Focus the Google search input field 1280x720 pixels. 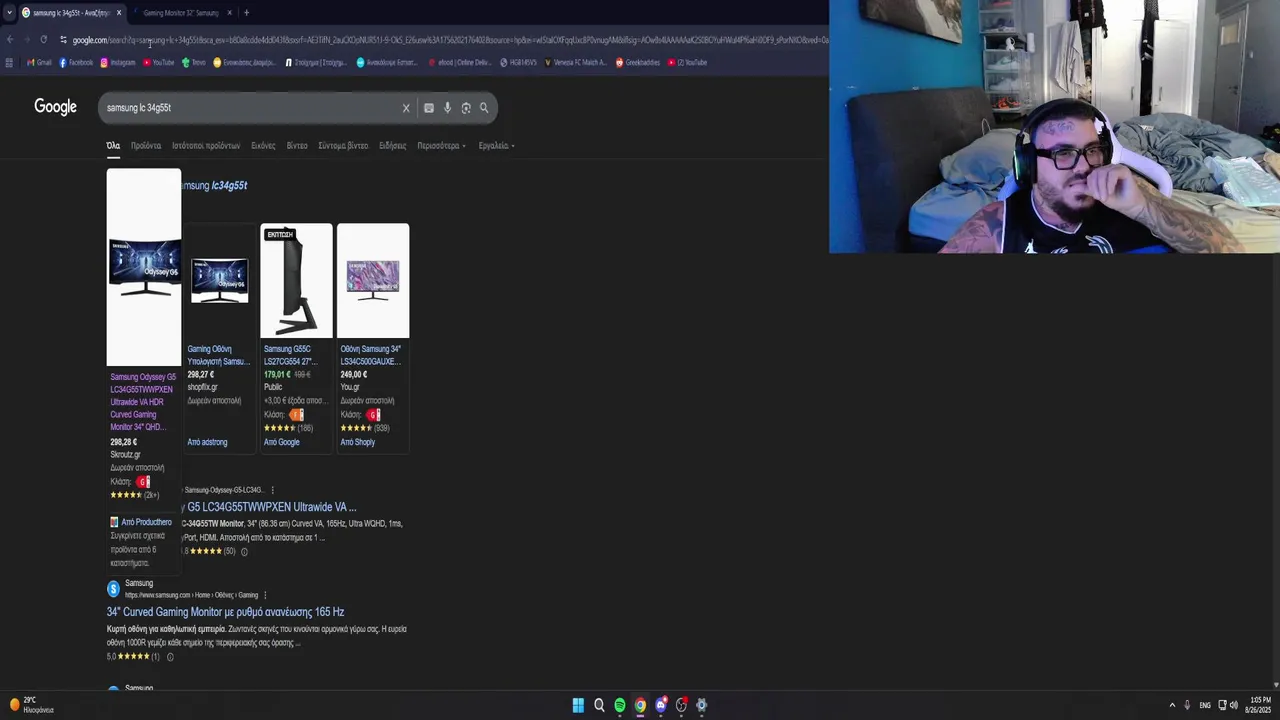tap(250, 108)
